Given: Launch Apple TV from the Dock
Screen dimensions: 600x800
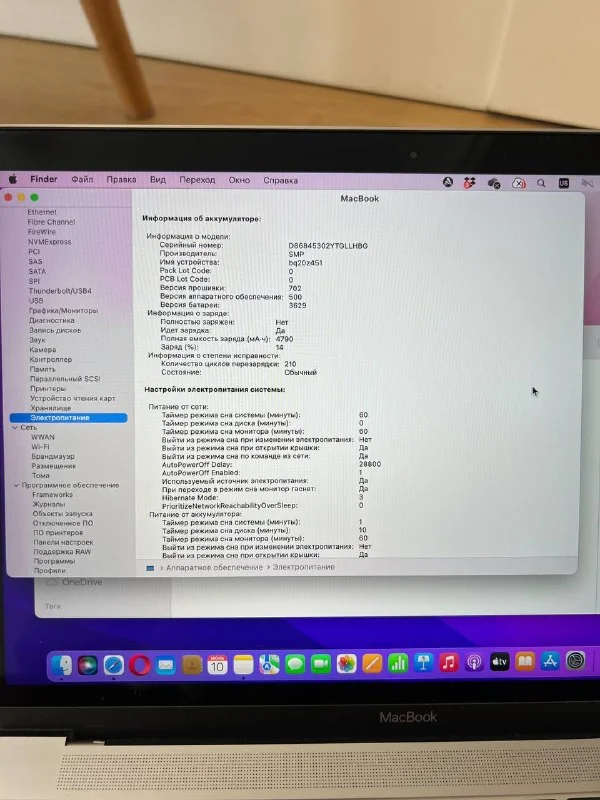Looking at the screenshot, I should (x=499, y=662).
